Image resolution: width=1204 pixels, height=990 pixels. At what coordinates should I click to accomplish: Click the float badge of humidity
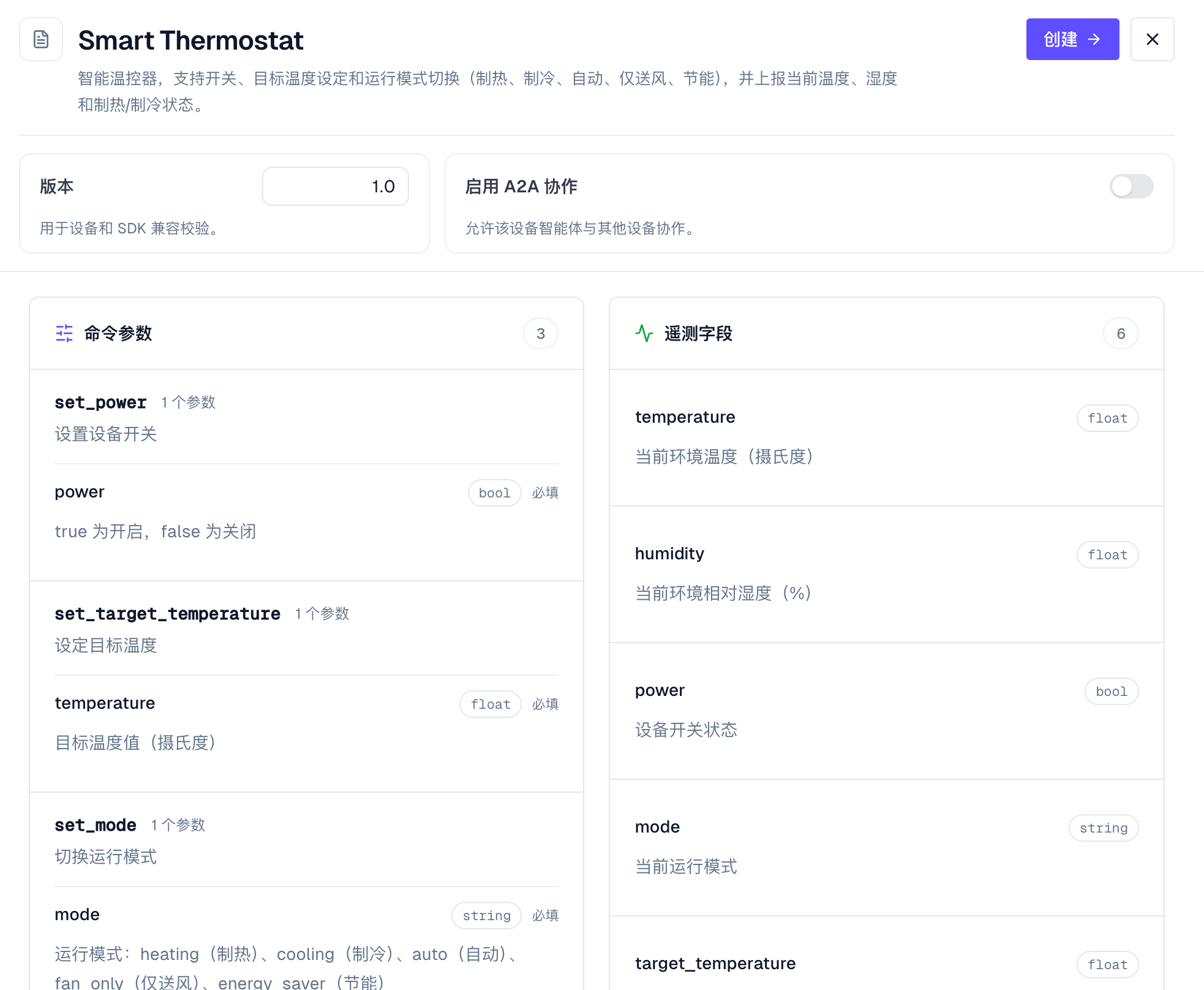[x=1107, y=554]
